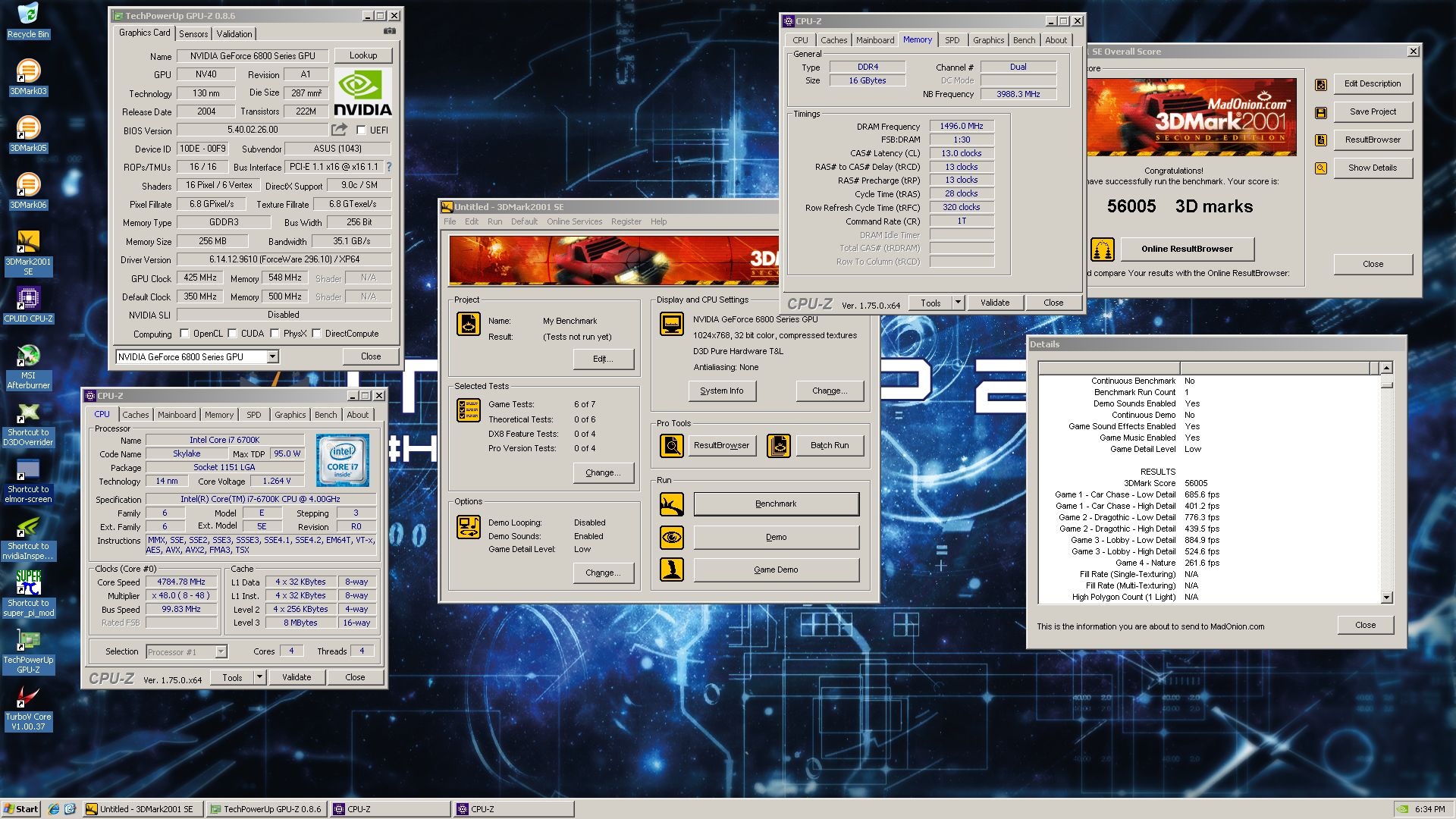The height and width of the screenshot is (819, 1456).
Task: Click the Online ResultBrowser button
Action: [x=1187, y=249]
